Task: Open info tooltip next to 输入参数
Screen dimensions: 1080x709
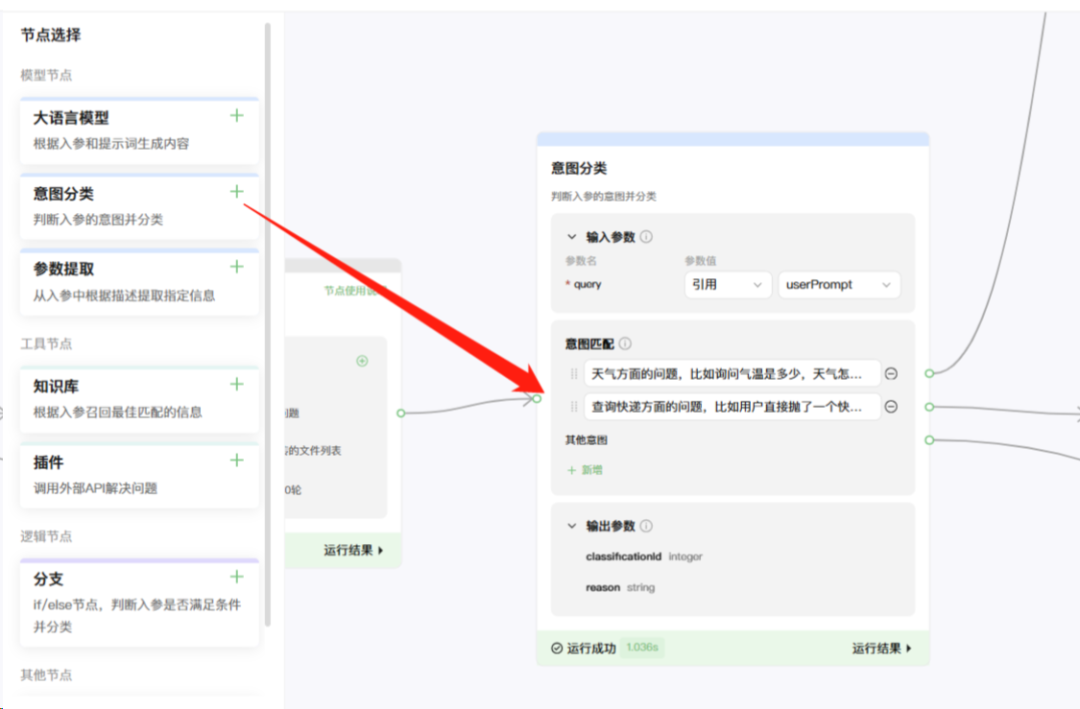Action: click(x=646, y=237)
